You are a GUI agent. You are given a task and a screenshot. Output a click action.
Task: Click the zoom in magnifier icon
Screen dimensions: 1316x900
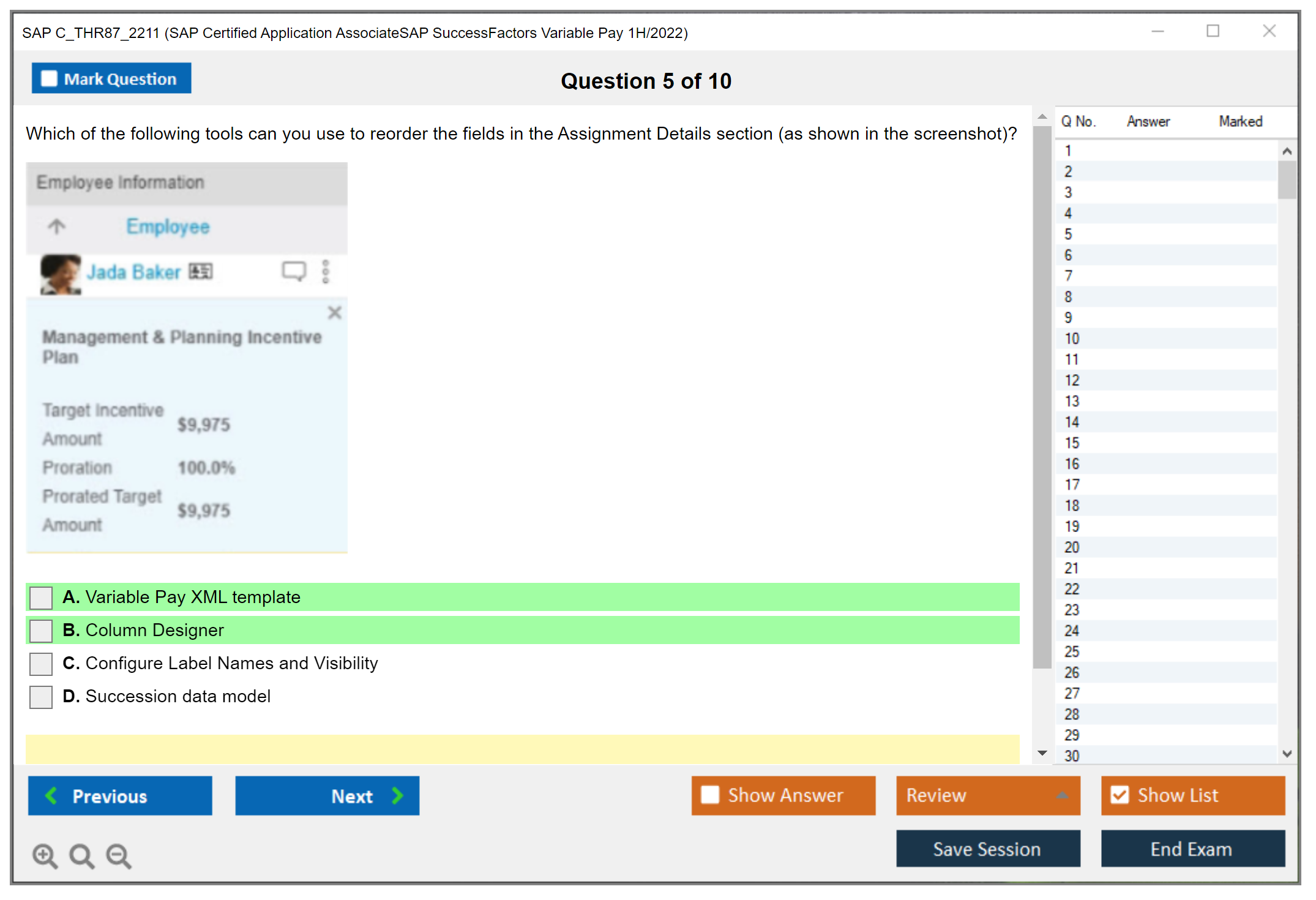tap(45, 855)
